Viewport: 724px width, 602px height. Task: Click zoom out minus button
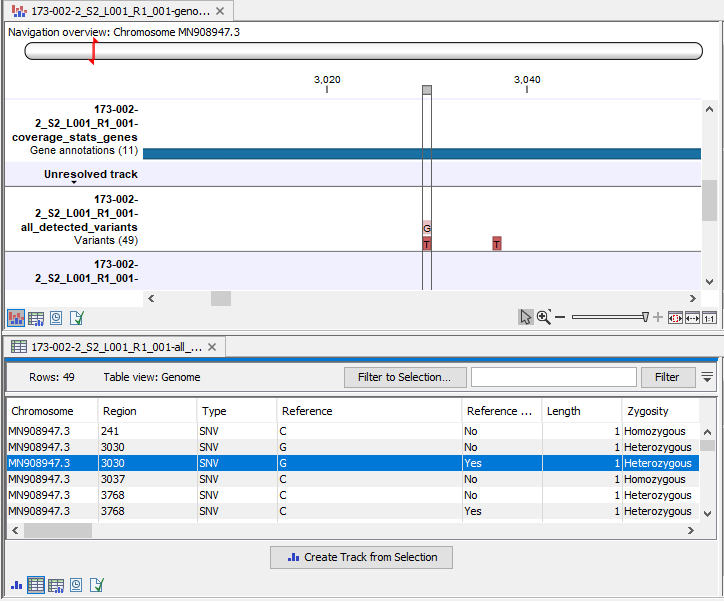point(560,317)
